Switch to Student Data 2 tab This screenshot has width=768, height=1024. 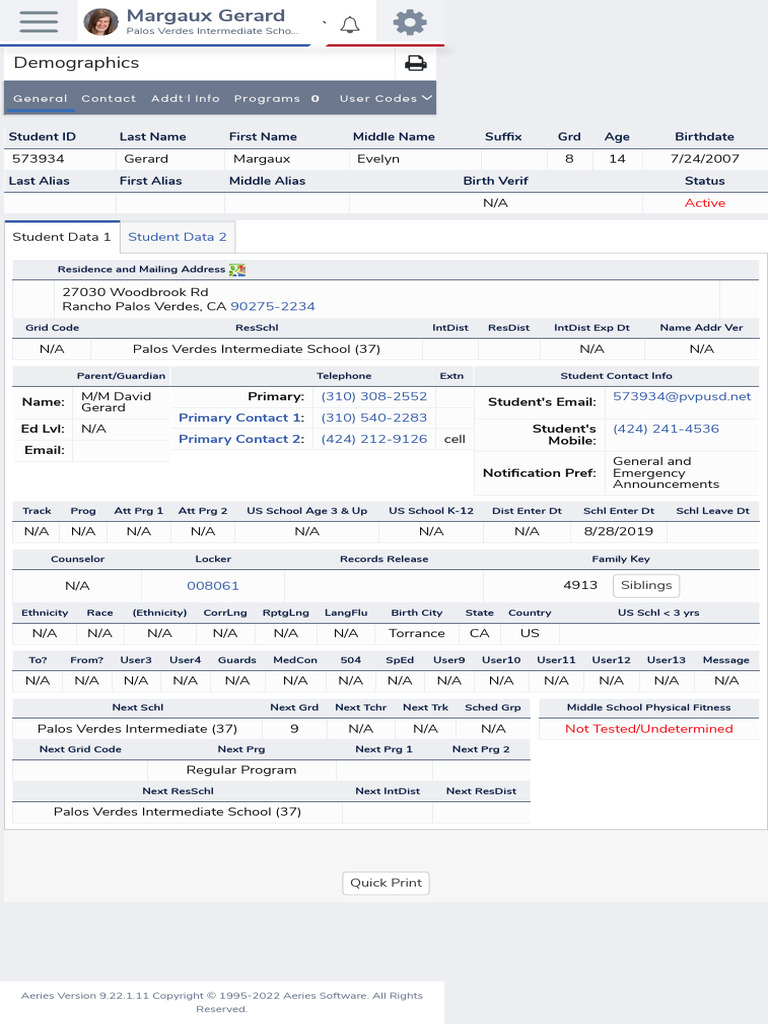[177, 237]
